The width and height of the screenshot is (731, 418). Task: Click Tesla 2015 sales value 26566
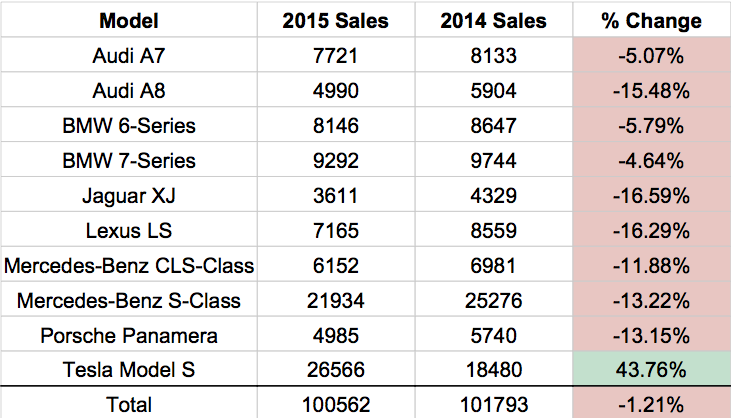tap(336, 369)
